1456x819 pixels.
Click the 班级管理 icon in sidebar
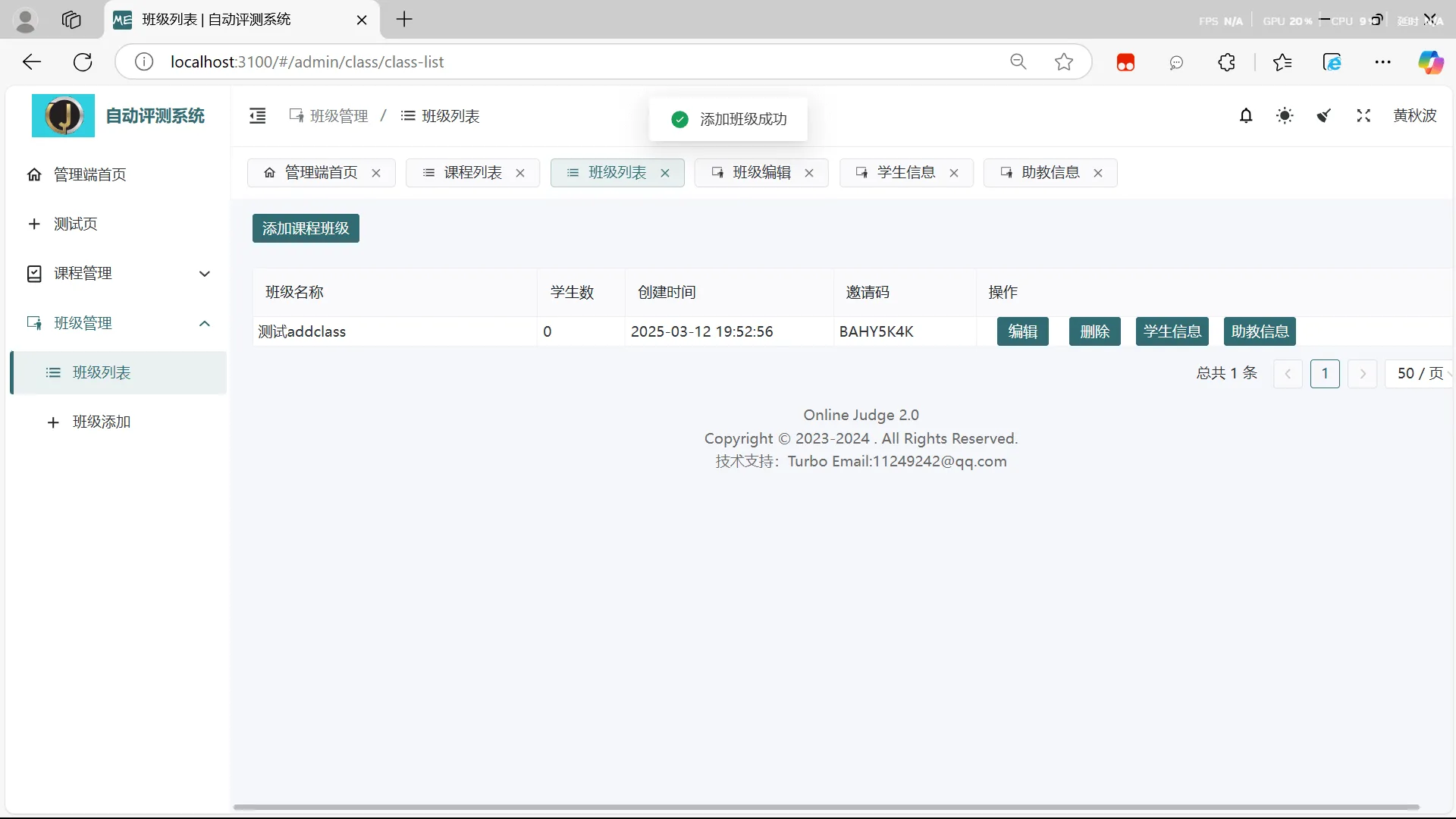point(34,322)
